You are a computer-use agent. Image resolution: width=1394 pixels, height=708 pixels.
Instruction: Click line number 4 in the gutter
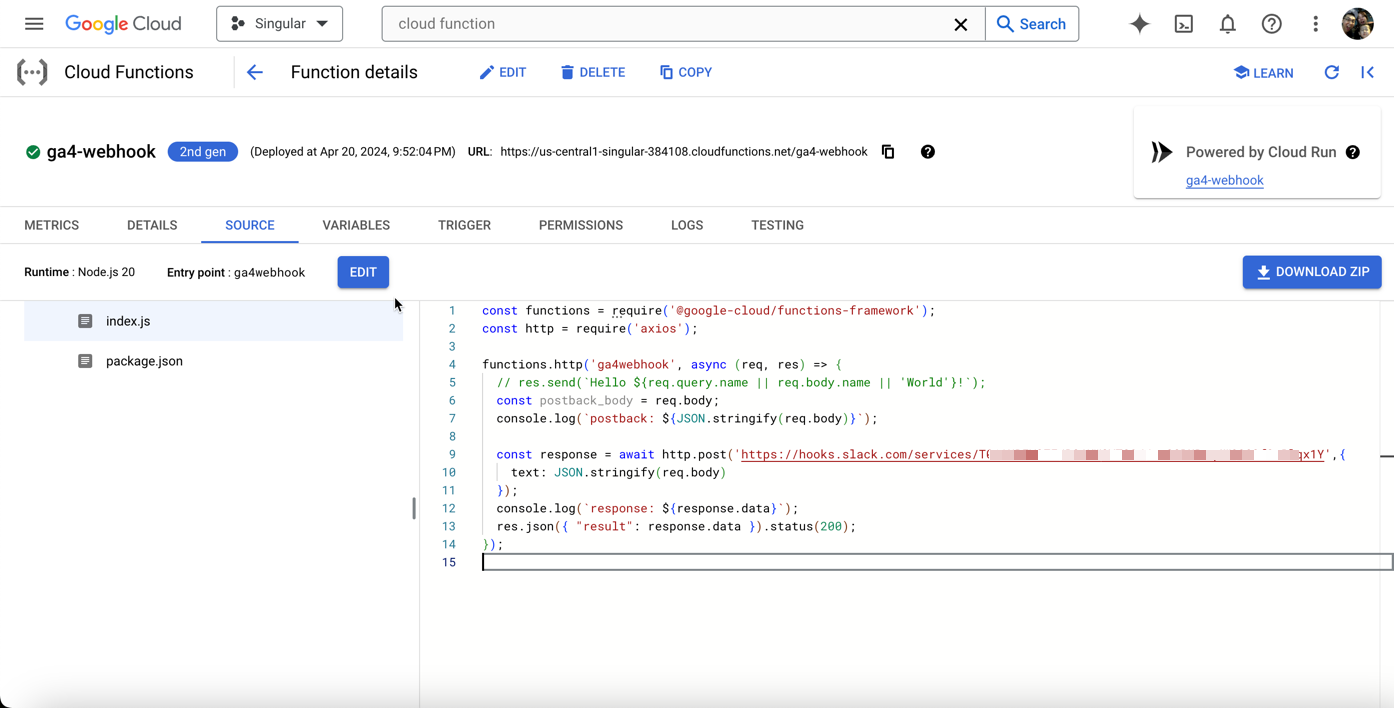(x=452, y=364)
